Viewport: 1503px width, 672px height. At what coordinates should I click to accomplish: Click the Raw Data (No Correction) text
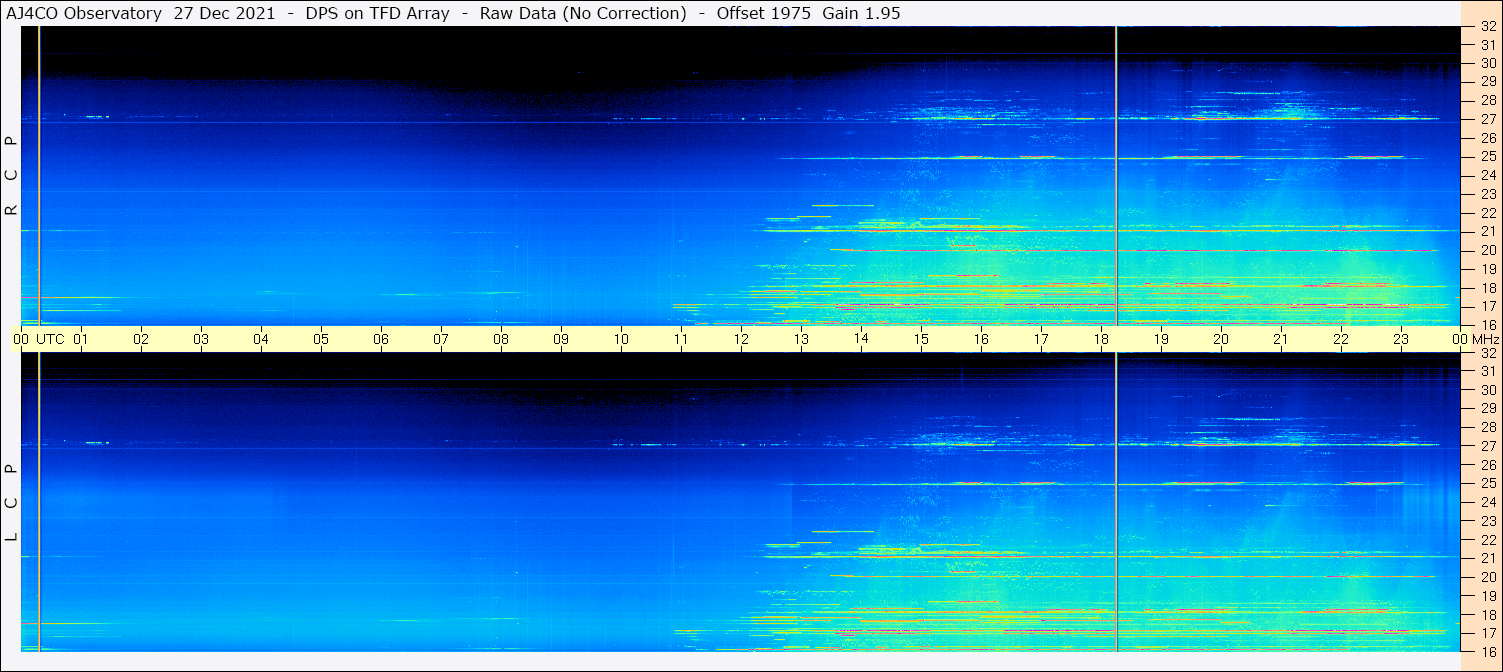[583, 13]
